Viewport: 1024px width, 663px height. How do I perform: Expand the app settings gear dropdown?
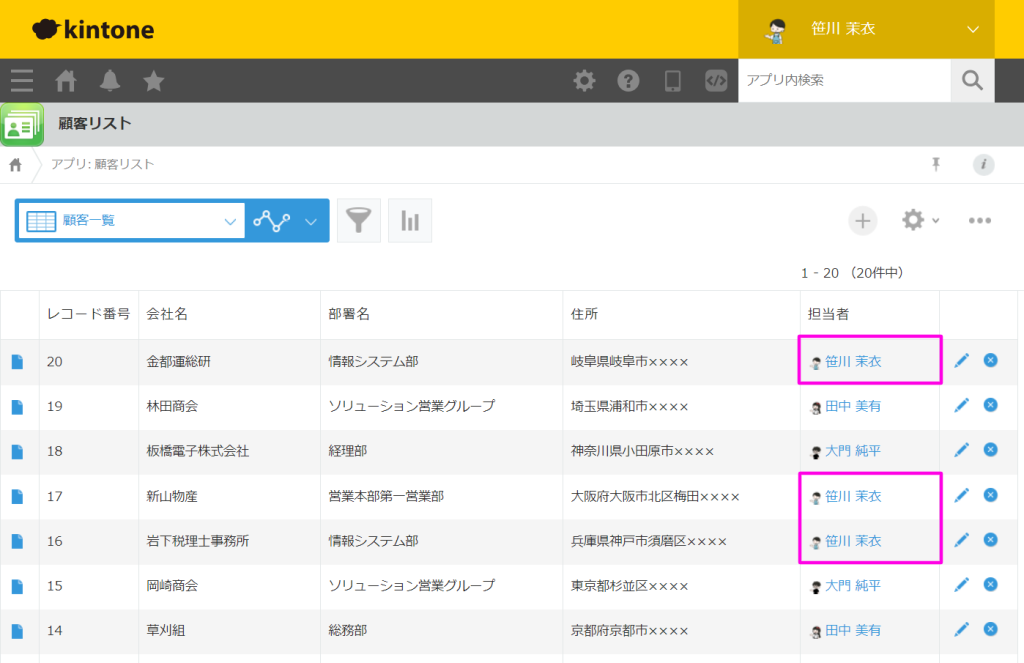point(920,220)
